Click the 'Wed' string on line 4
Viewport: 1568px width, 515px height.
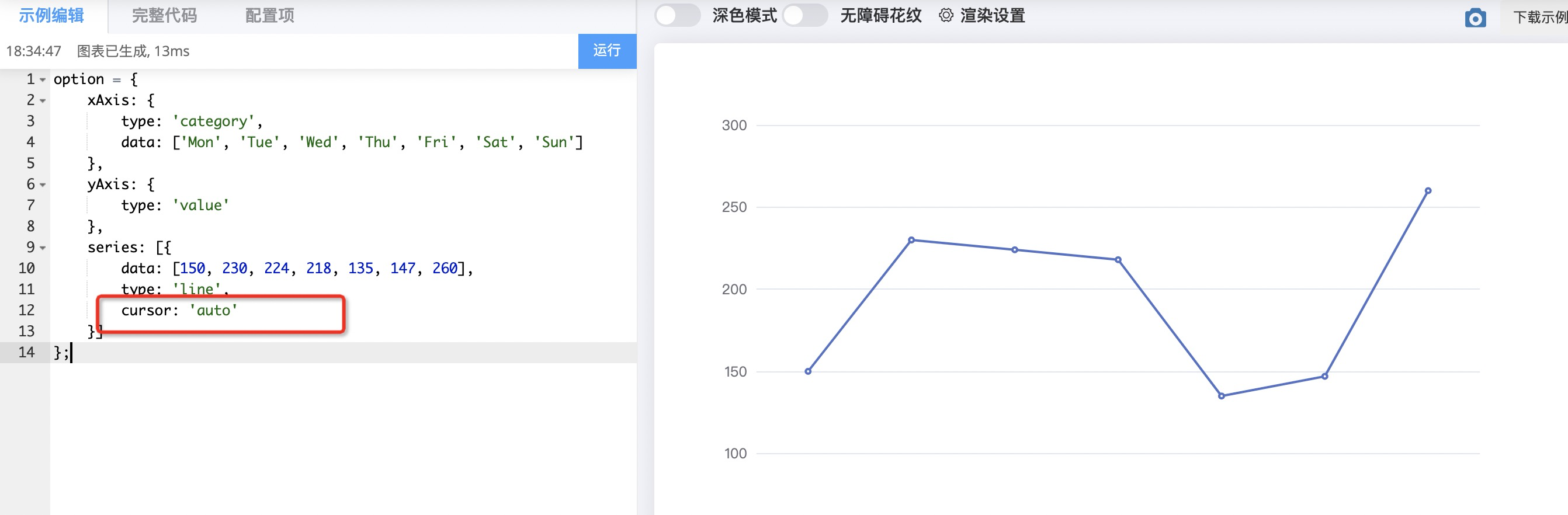(x=319, y=142)
